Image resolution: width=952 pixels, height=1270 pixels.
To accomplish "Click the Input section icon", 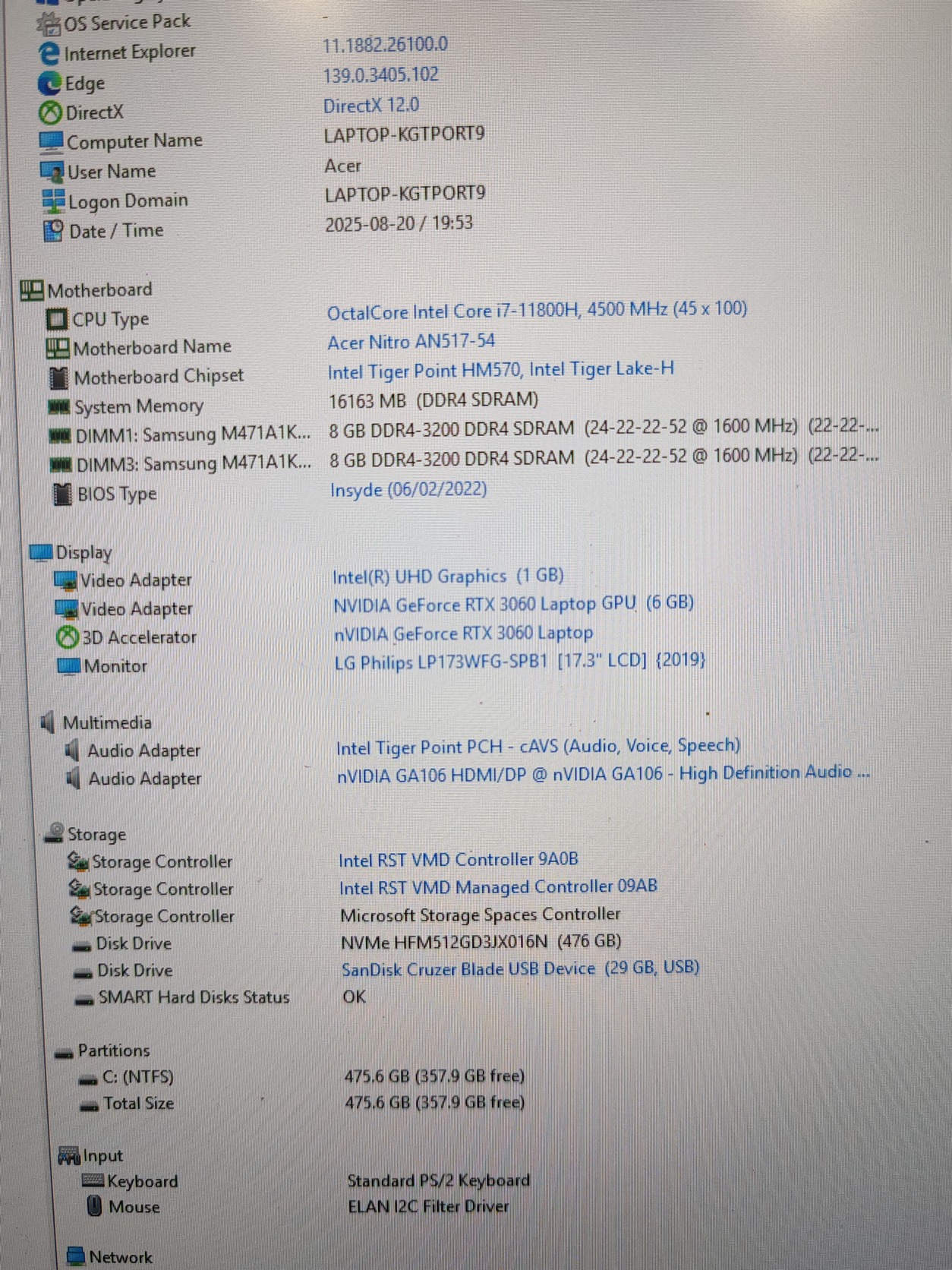I will click(x=69, y=1157).
